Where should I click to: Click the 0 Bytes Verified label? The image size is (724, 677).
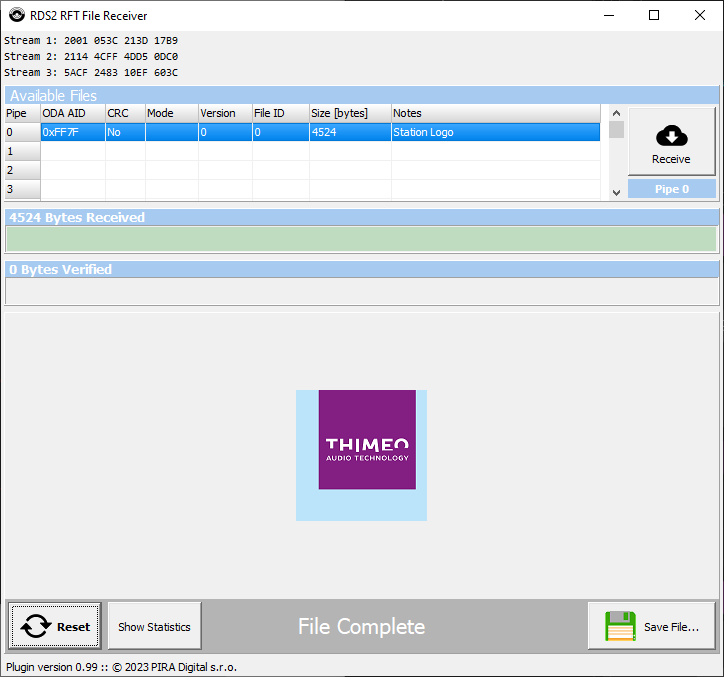click(x=60, y=269)
